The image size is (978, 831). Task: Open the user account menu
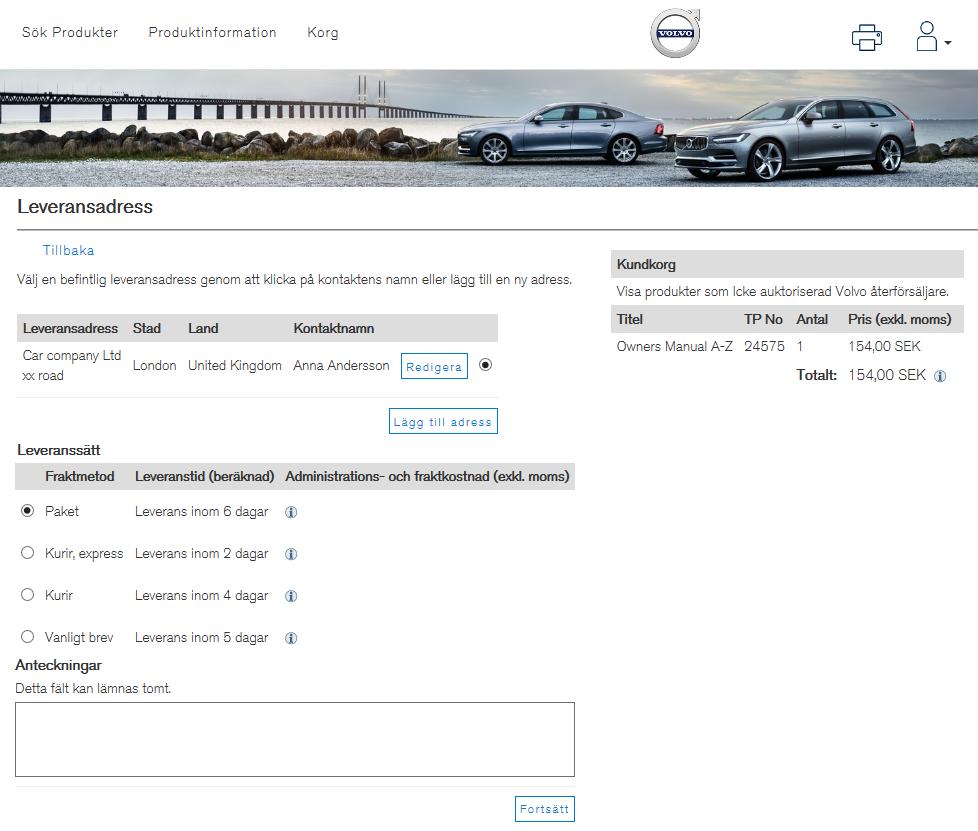point(932,36)
